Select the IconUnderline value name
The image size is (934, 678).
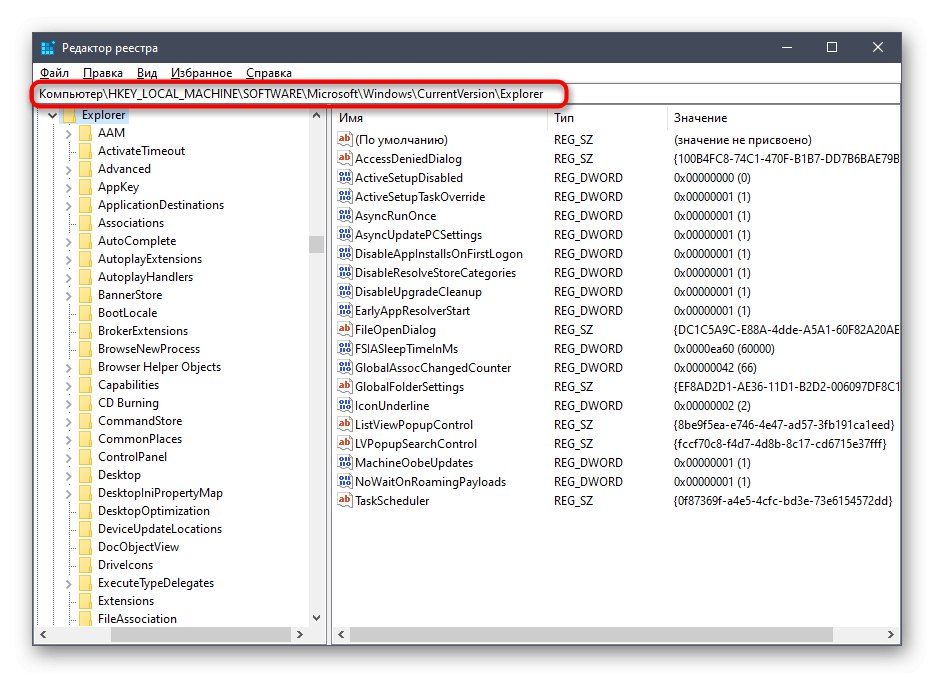(x=392, y=406)
